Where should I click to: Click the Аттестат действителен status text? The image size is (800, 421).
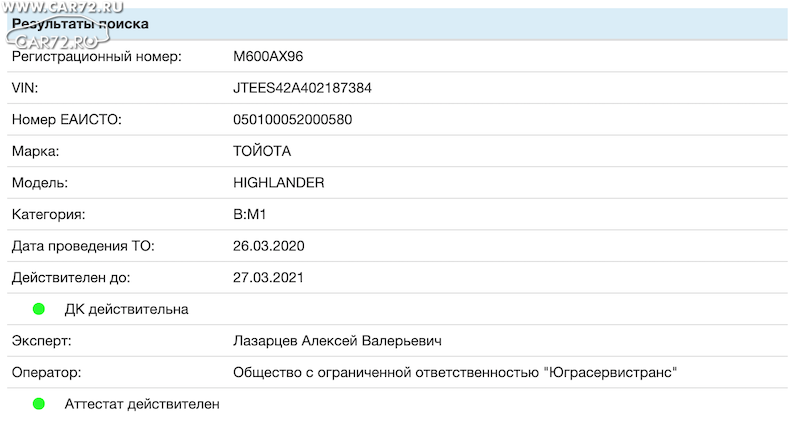(142, 404)
